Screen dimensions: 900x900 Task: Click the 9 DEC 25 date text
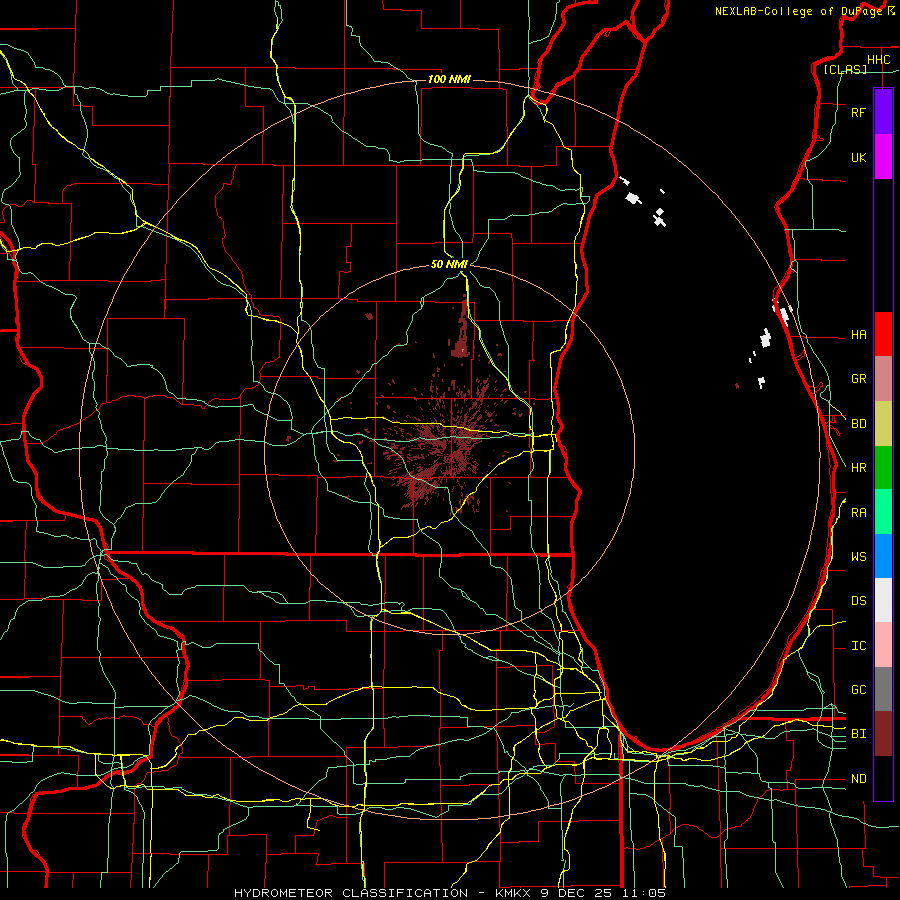[x=574, y=893]
